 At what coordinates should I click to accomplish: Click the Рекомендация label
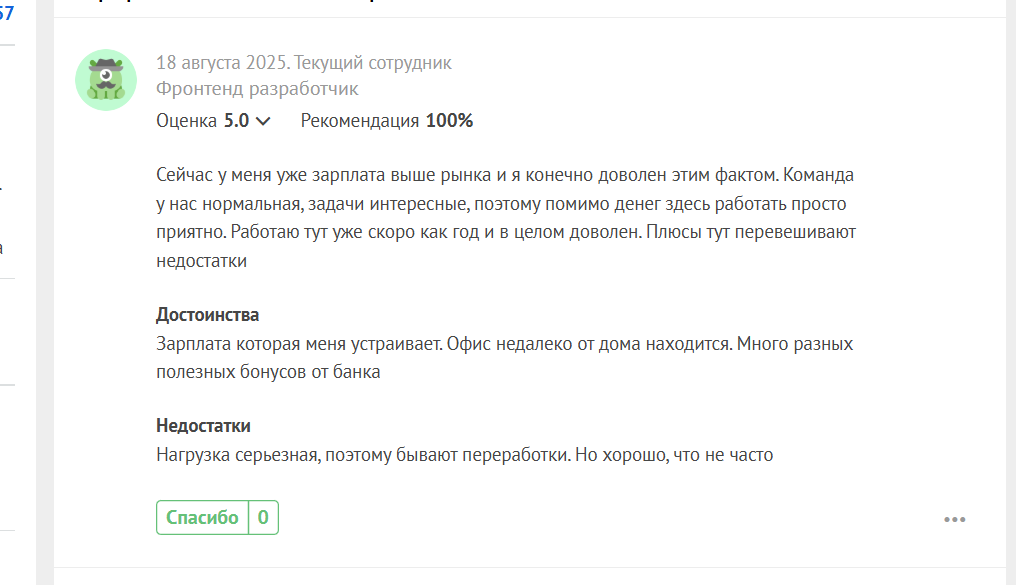click(360, 121)
